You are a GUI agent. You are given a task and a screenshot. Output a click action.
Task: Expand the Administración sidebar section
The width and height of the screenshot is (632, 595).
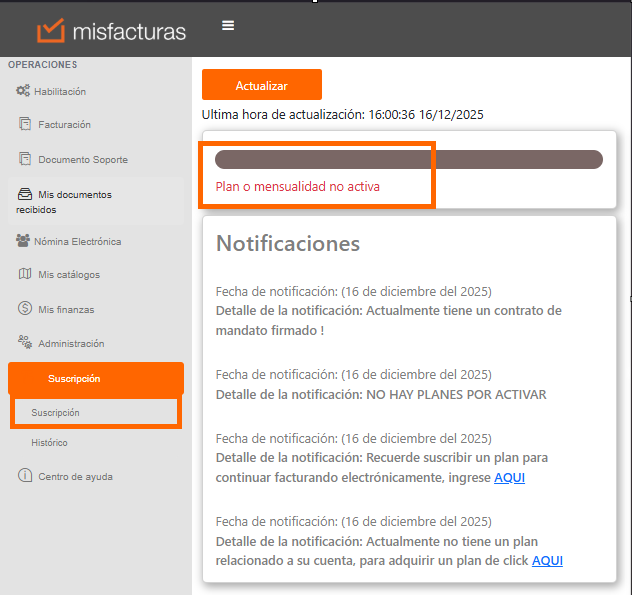[70, 343]
